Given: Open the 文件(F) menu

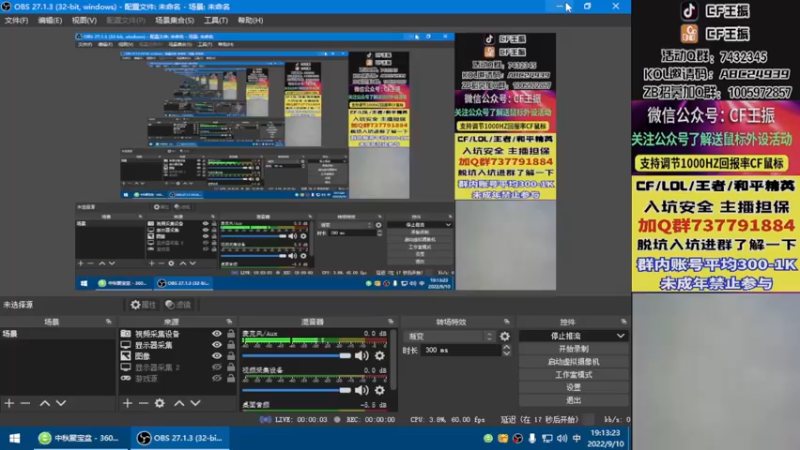Looking at the screenshot, I should tap(16, 20).
